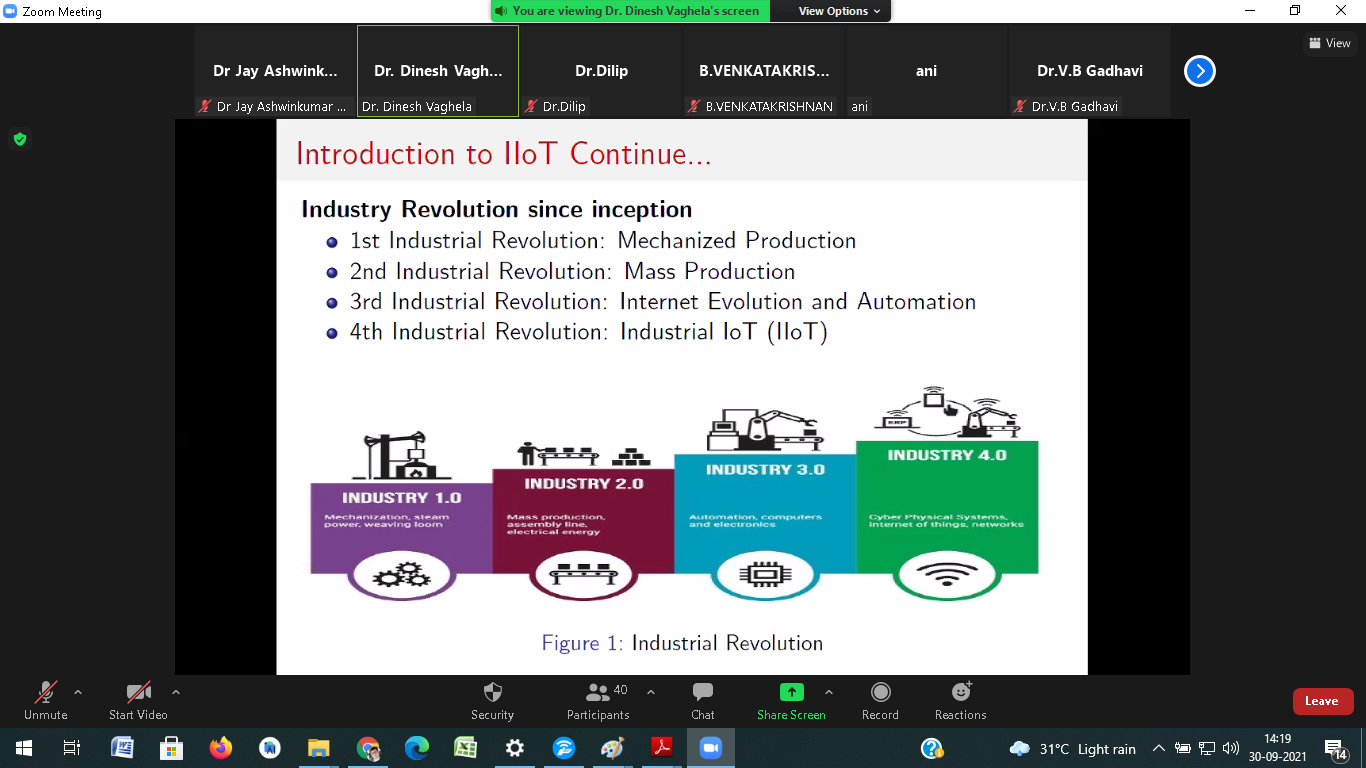Select the participant tile named ani
Screen dimensions: 1366x768
927,71
